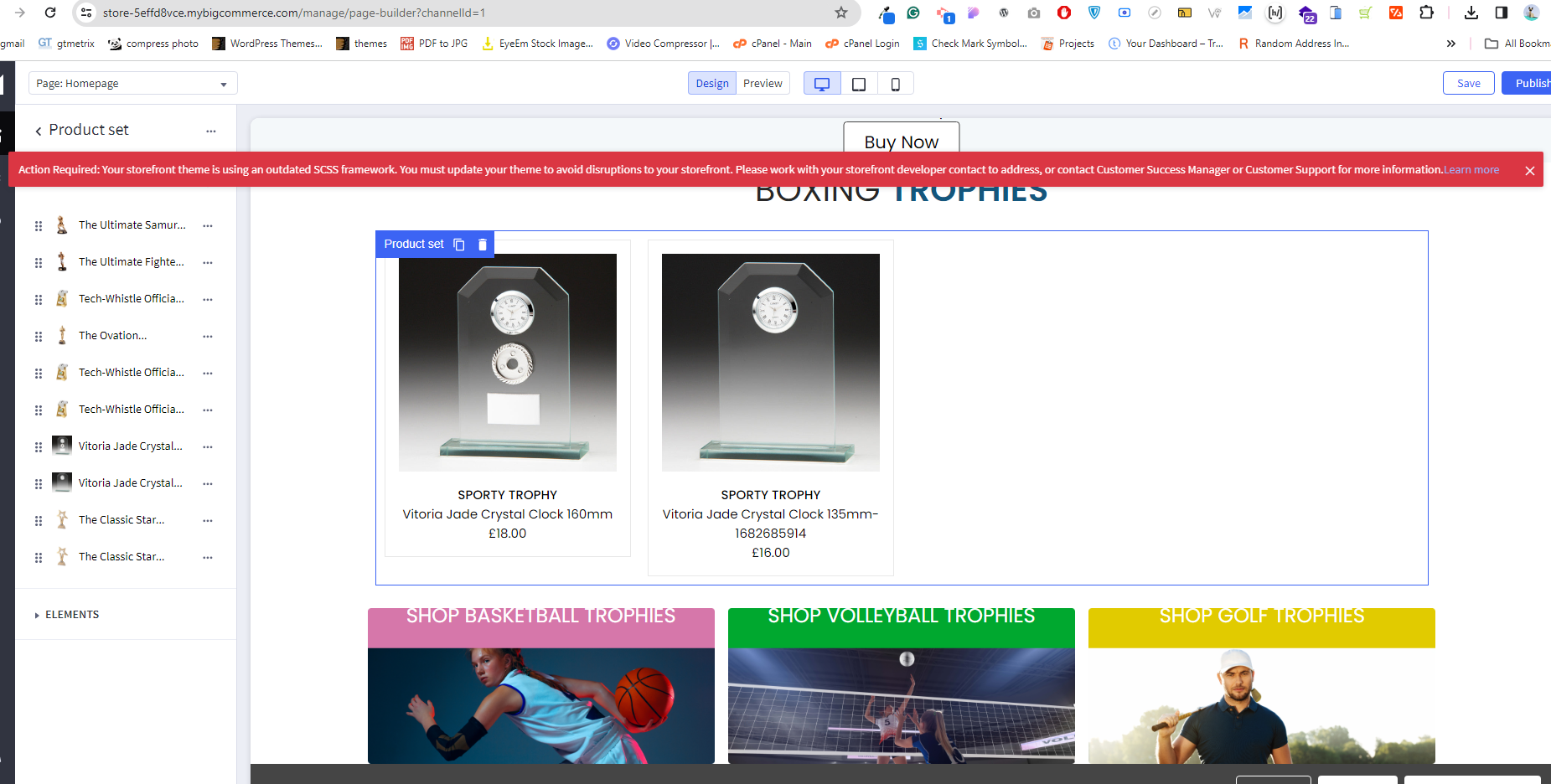Click Vitoria Jade Crystal Clock 160mm image
The height and width of the screenshot is (784, 1551).
point(508,363)
